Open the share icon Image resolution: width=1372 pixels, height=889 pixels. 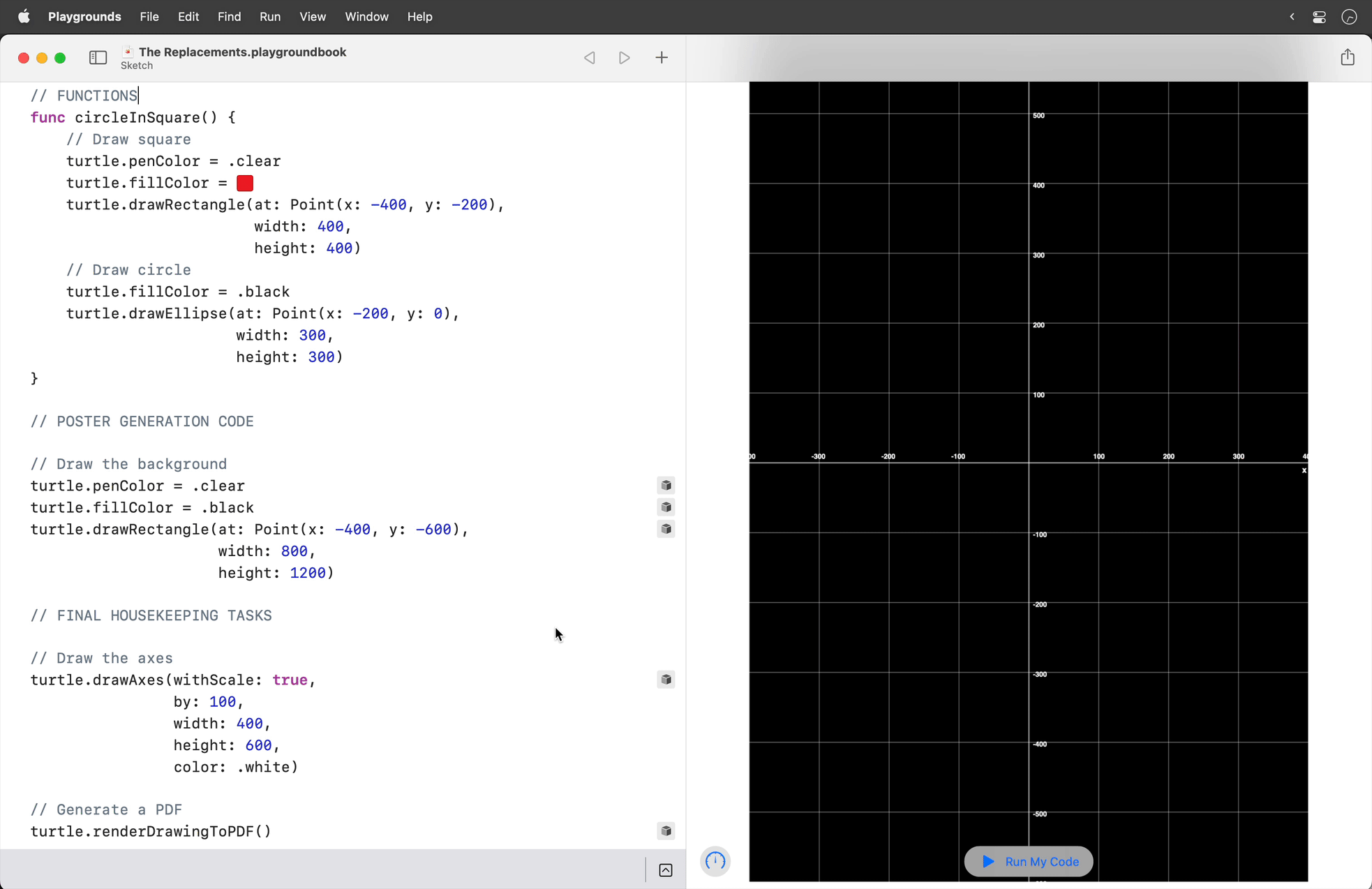tap(1348, 57)
